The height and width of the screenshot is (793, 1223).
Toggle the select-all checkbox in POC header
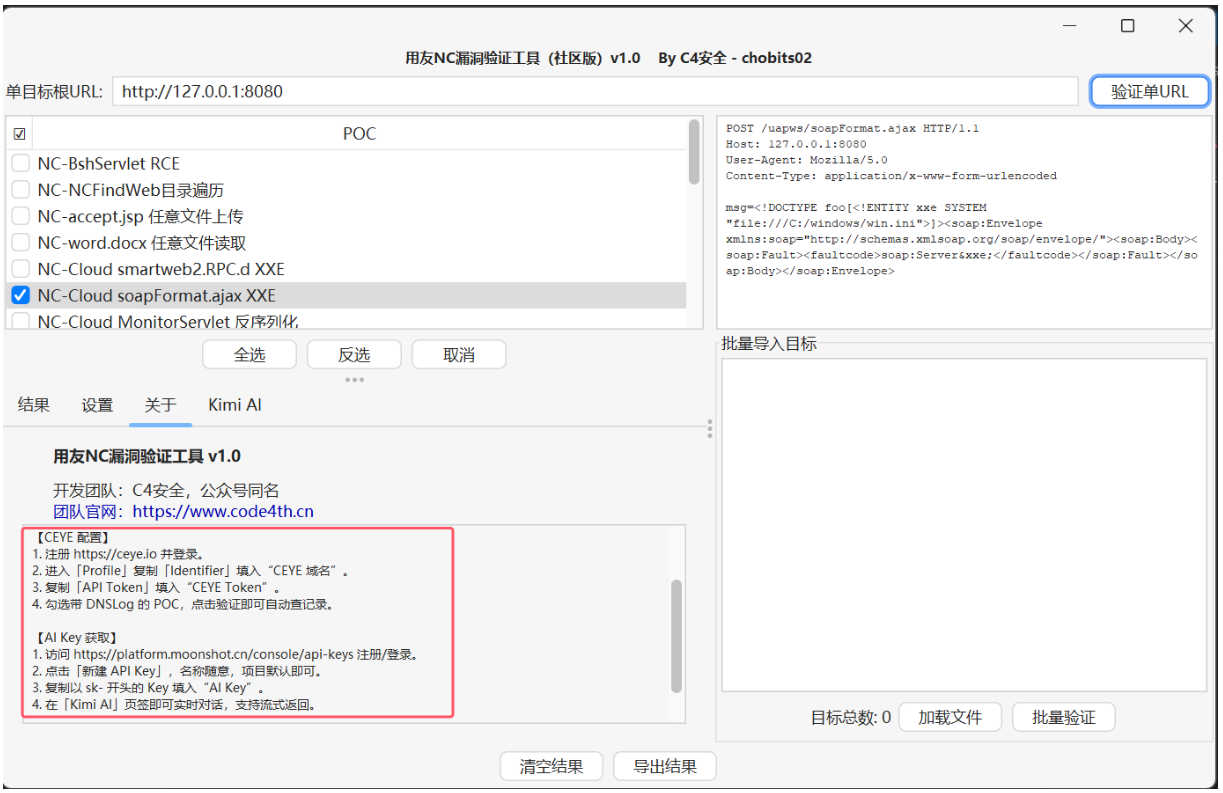[x=20, y=134]
